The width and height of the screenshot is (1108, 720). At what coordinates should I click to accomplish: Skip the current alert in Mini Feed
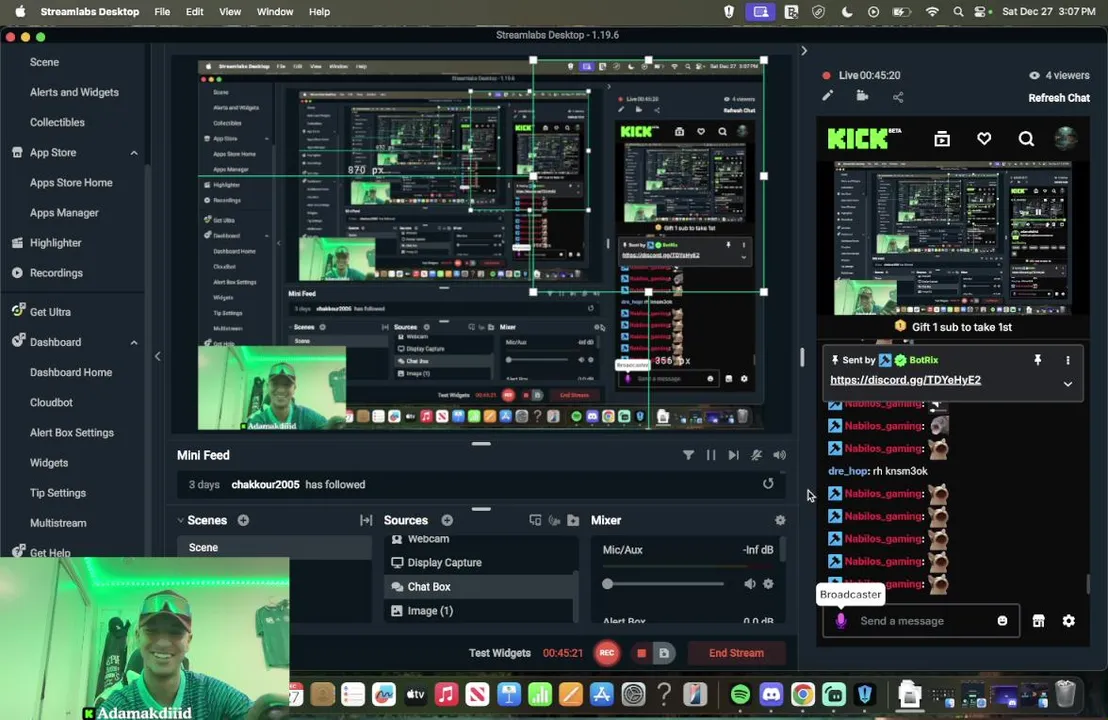733,455
